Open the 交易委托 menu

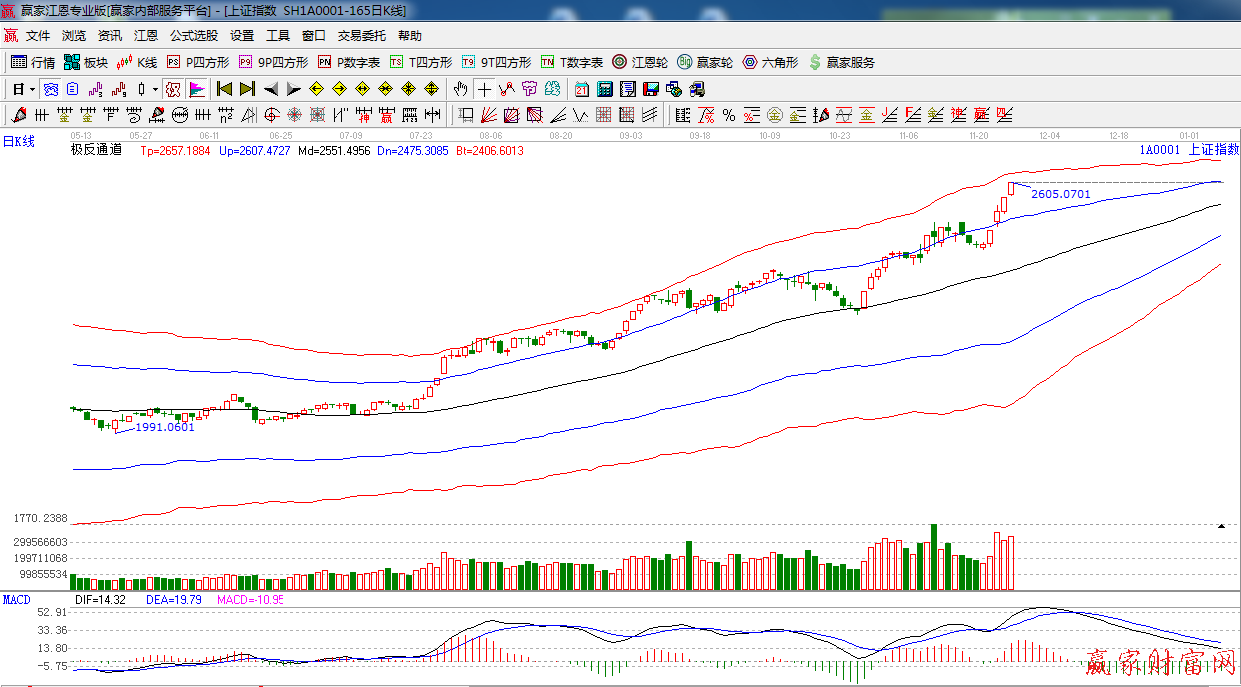pyautogui.click(x=361, y=35)
